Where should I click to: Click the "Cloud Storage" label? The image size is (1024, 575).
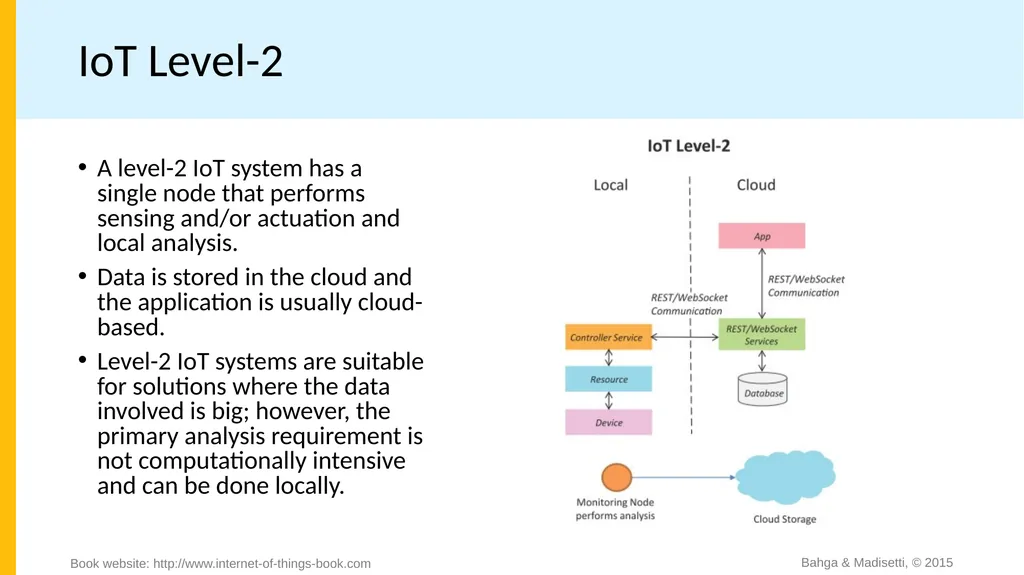tap(784, 519)
